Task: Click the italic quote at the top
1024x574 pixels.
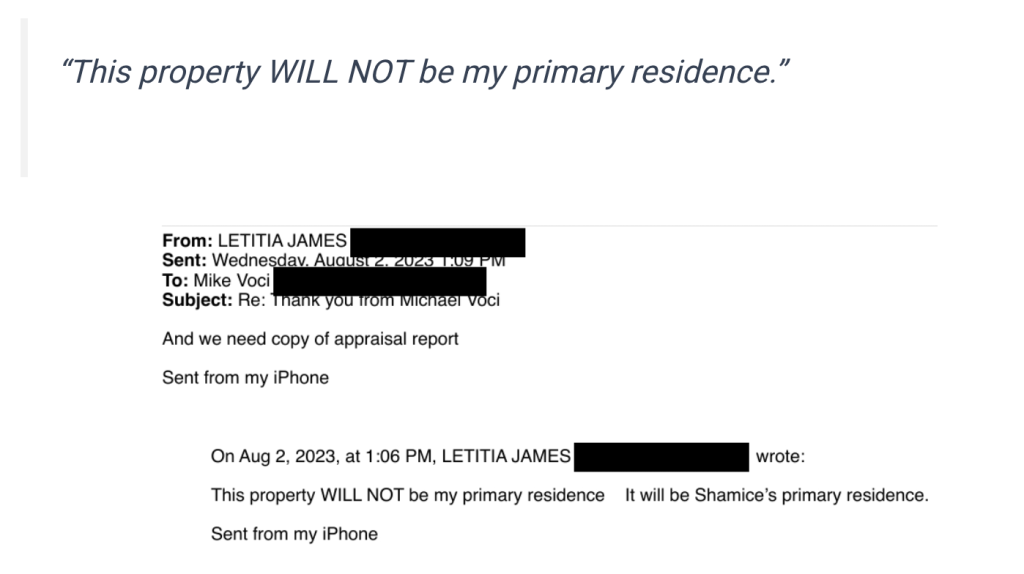Action: point(426,72)
